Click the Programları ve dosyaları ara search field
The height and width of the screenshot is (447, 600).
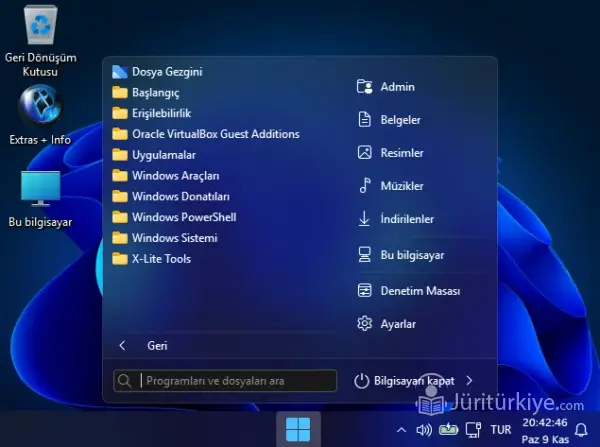pyautogui.click(x=235, y=381)
